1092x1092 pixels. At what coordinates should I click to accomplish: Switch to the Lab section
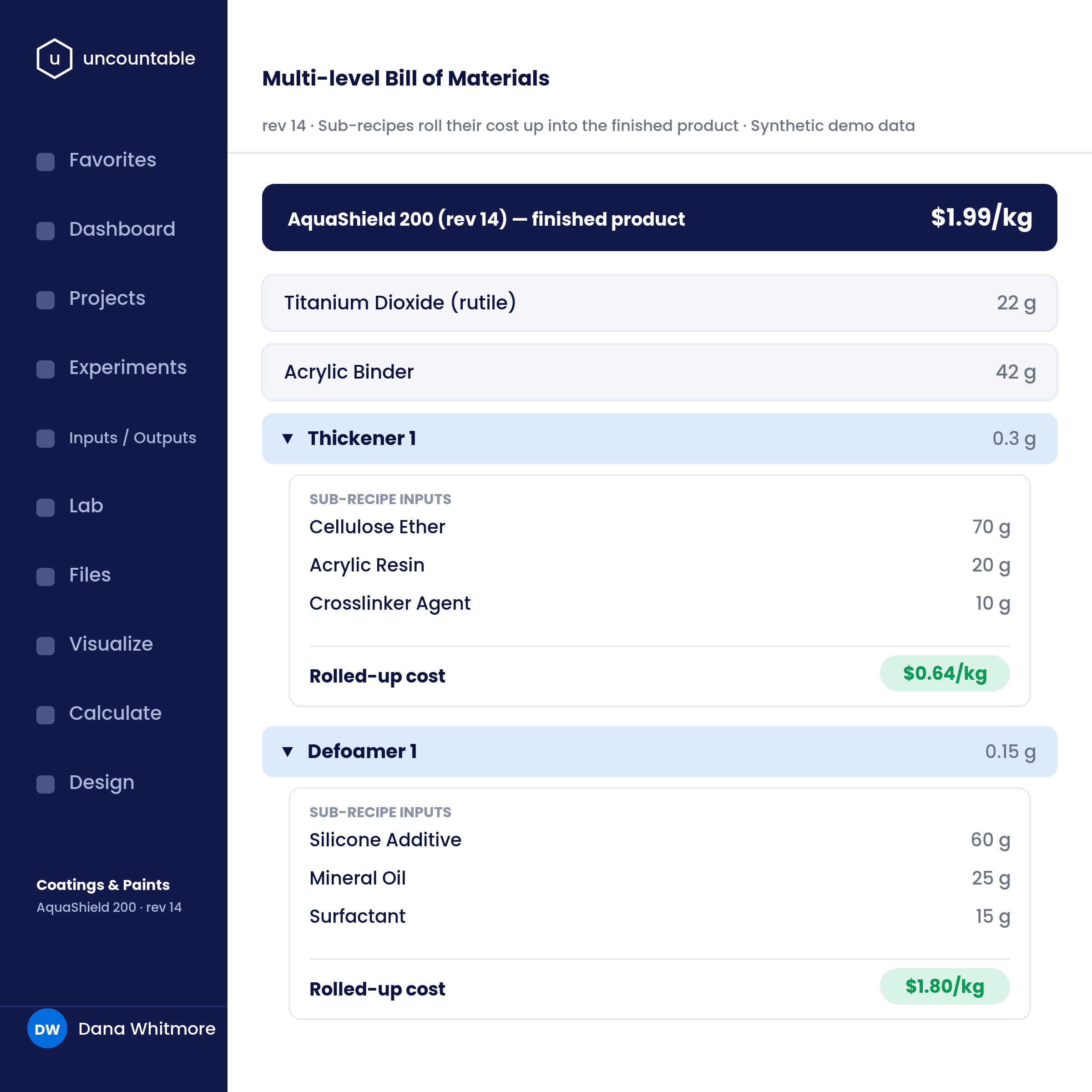pos(86,506)
